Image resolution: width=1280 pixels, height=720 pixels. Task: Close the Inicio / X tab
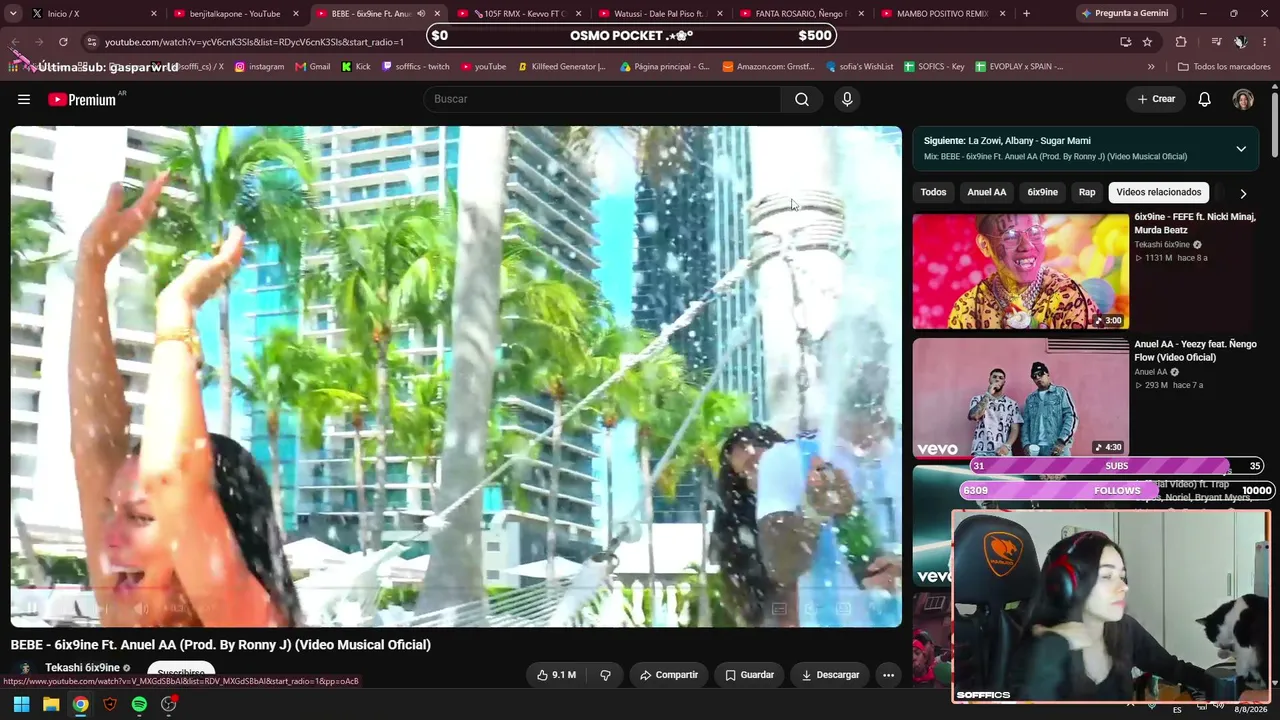(x=154, y=13)
